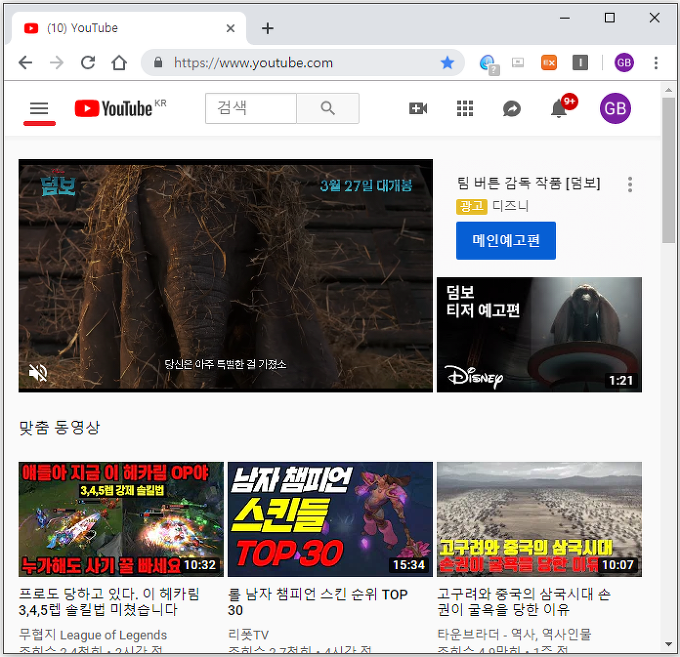Click the 디즈니 advertiser link
Viewport: 680px width, 657px height.
pyautogui.click(x=510, y=206)
